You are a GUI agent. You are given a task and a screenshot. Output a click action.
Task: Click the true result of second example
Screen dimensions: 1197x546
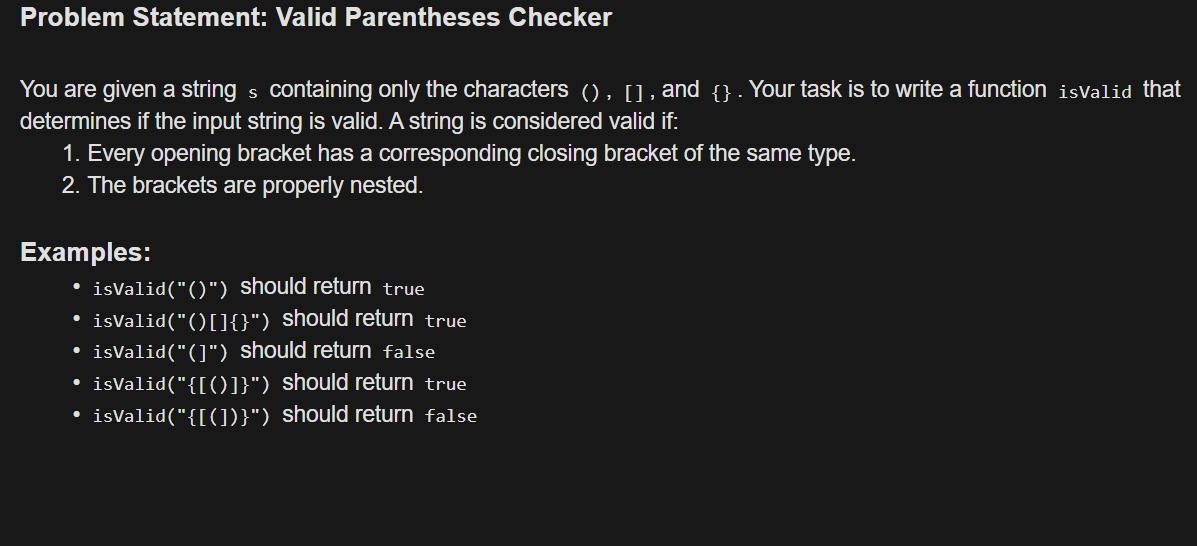click(445, 321)
